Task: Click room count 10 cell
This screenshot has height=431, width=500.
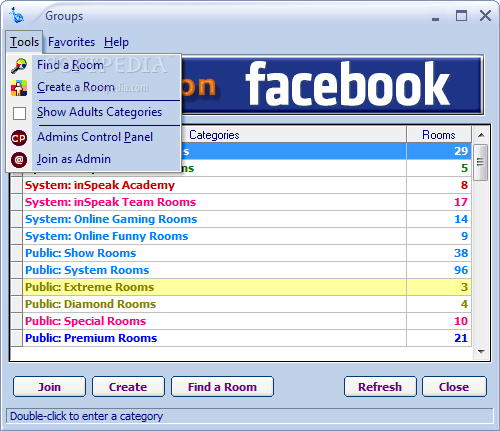Action: click(x=439, y=321)
